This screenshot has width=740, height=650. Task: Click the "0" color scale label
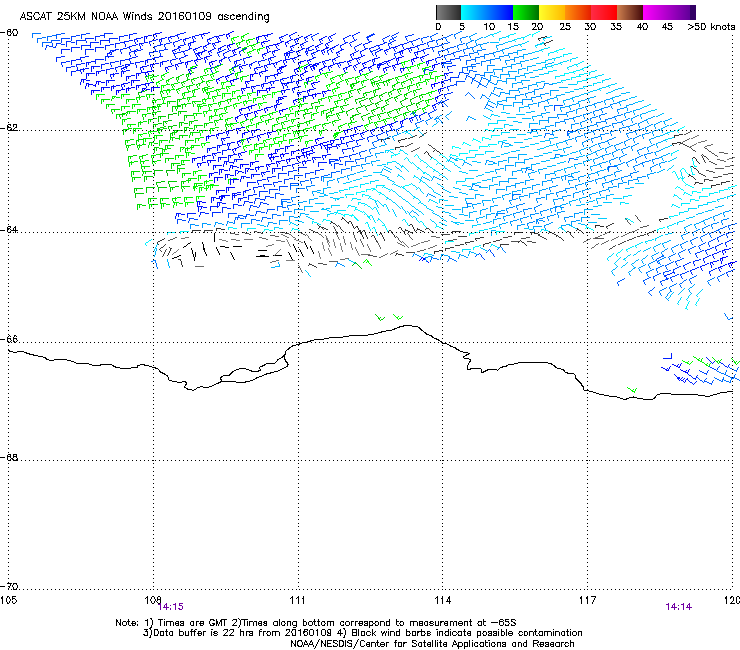438,27
